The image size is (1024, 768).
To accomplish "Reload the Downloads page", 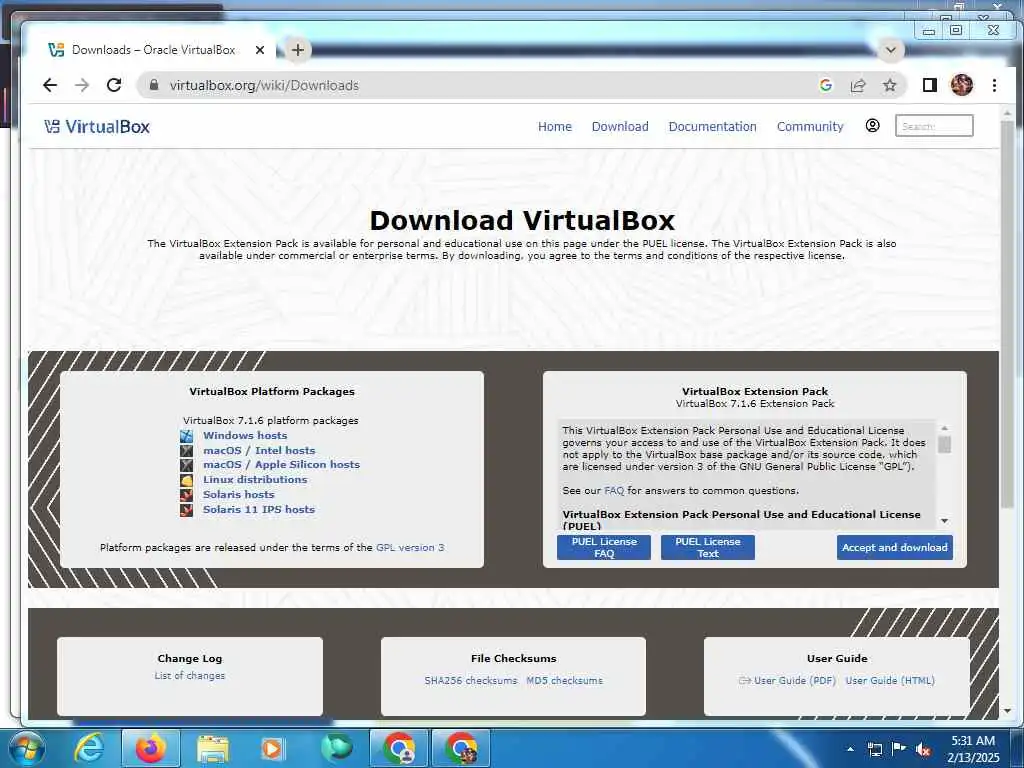I will (114, 85).
